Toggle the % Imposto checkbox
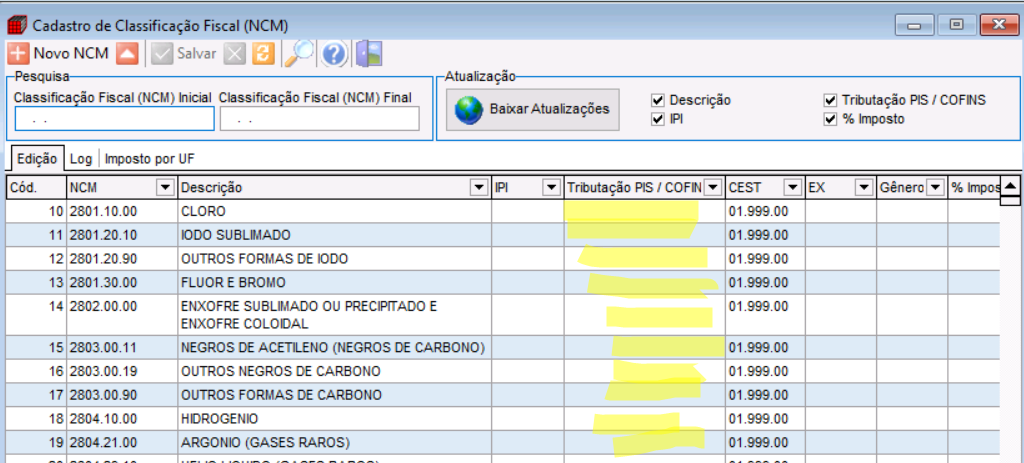This screenshot has width=1024, height=463. pyautogui.click(x=830, y=120)
